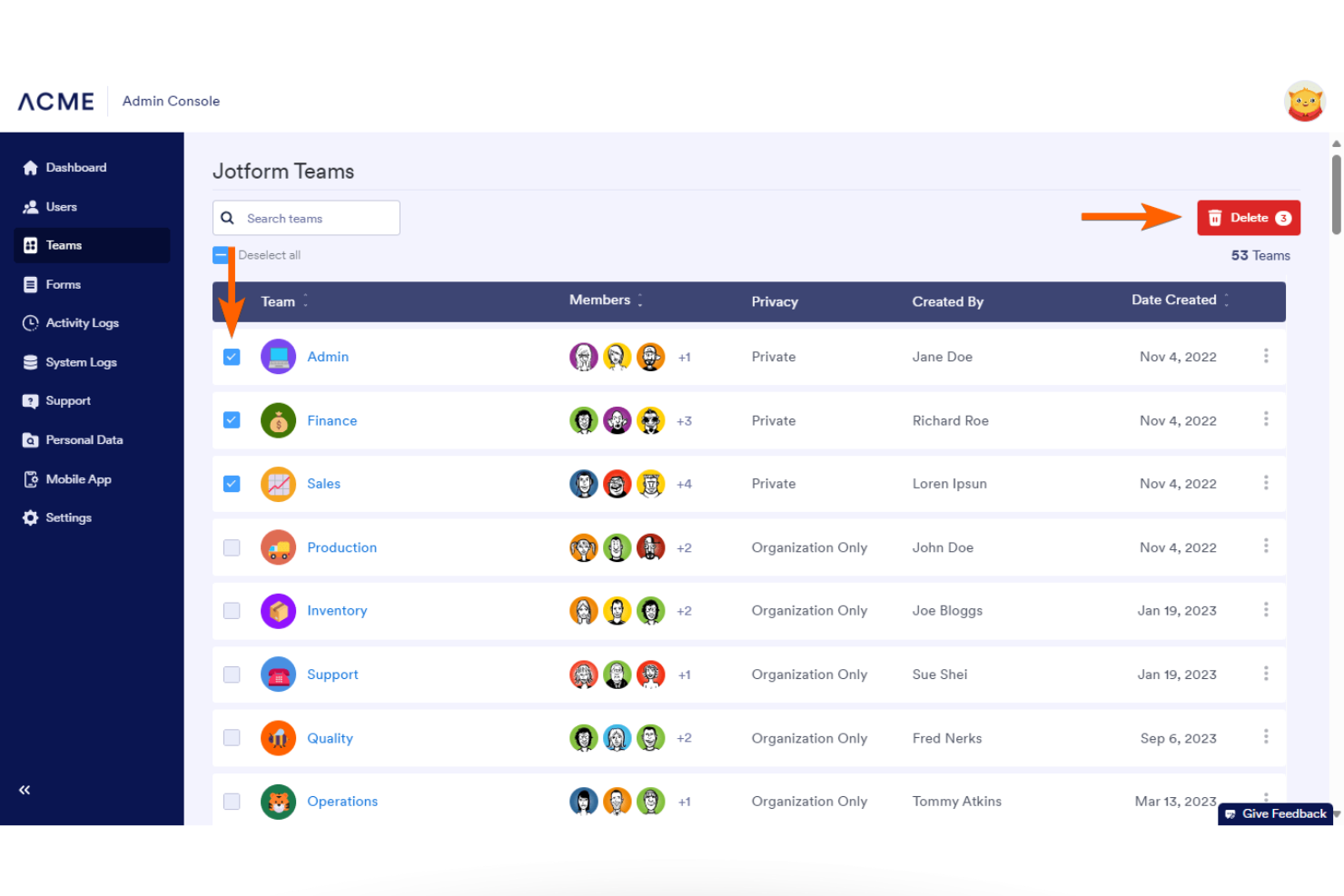
Task: Click Deselect all above the table
Action: 268,255
